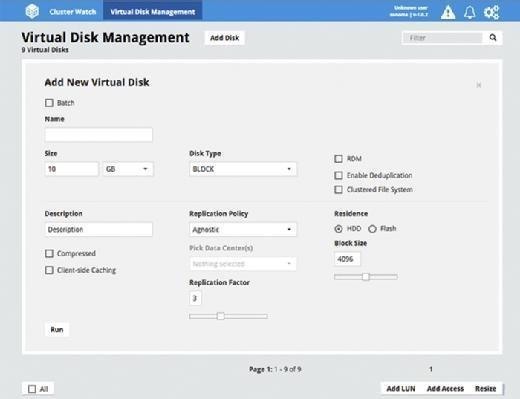The width and height of the screenshot is (520, 399).
Task: Click the cube logo icon in header
Action: [32, 11]
